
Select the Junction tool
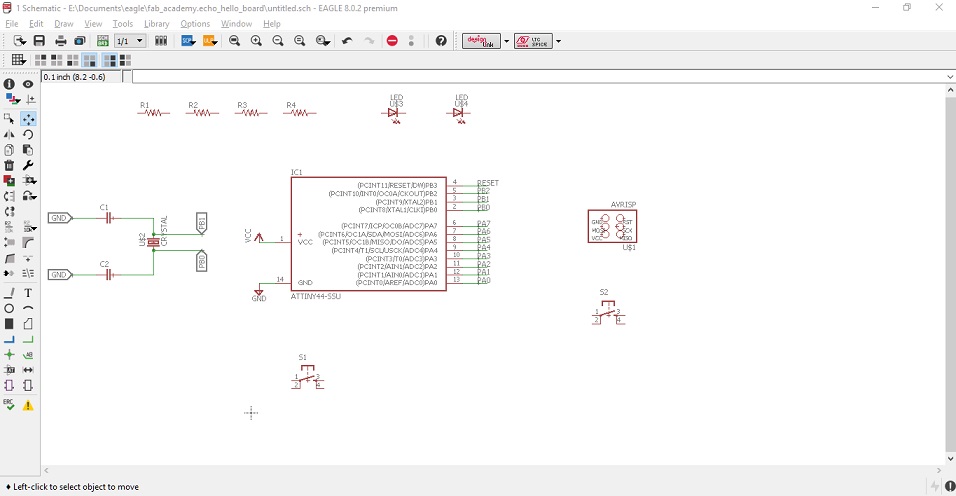(x=9, y=355)
